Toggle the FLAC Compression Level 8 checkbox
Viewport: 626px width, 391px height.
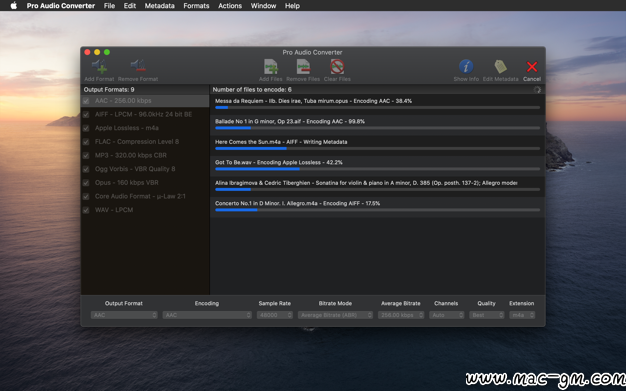point(86,142)
